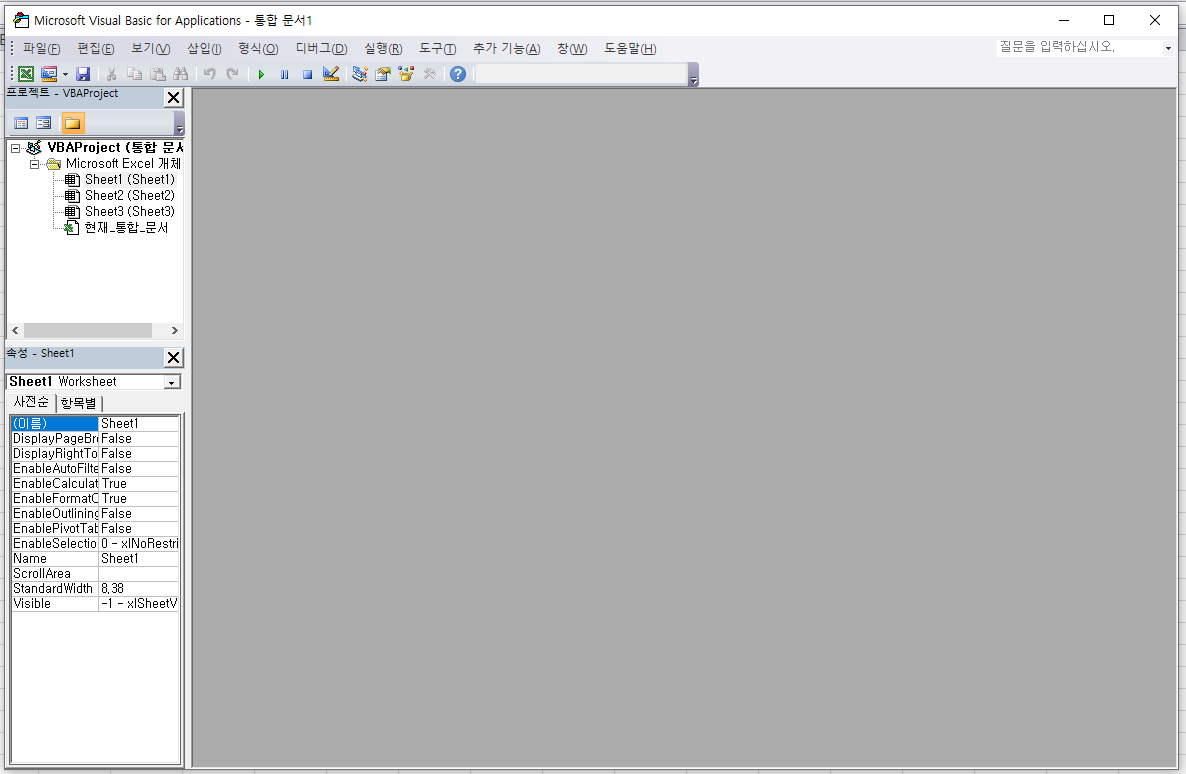
Task: Click the Cut scissors icon
Action: coord(111,74)
